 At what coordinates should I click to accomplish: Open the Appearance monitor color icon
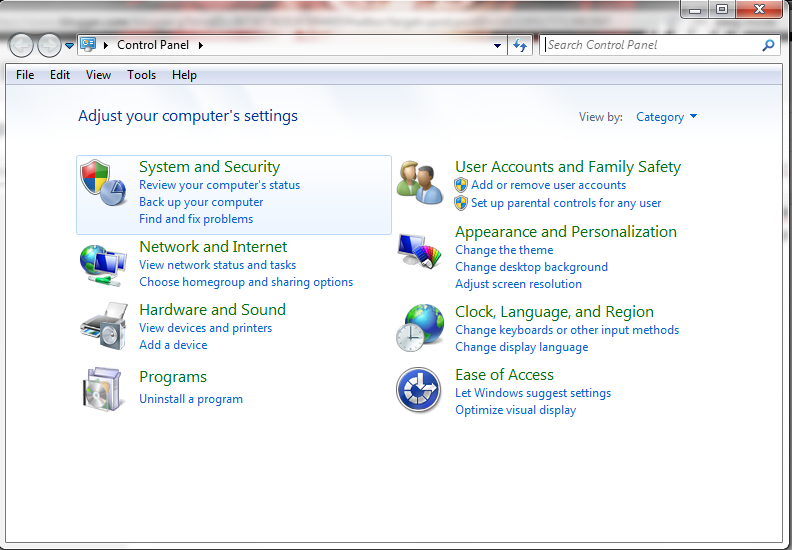(x=419, y=251)
